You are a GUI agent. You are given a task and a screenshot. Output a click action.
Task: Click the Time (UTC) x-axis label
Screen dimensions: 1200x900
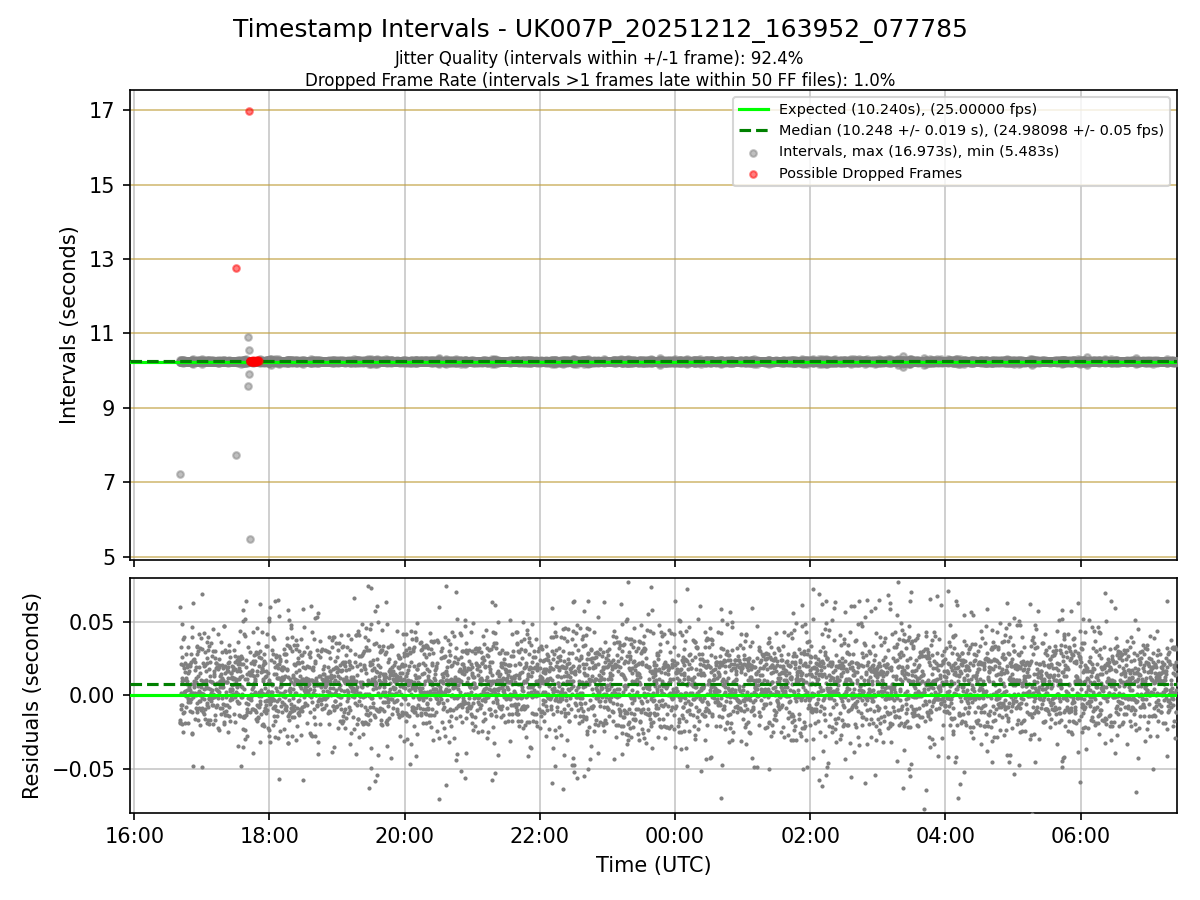tap(653, 865)
